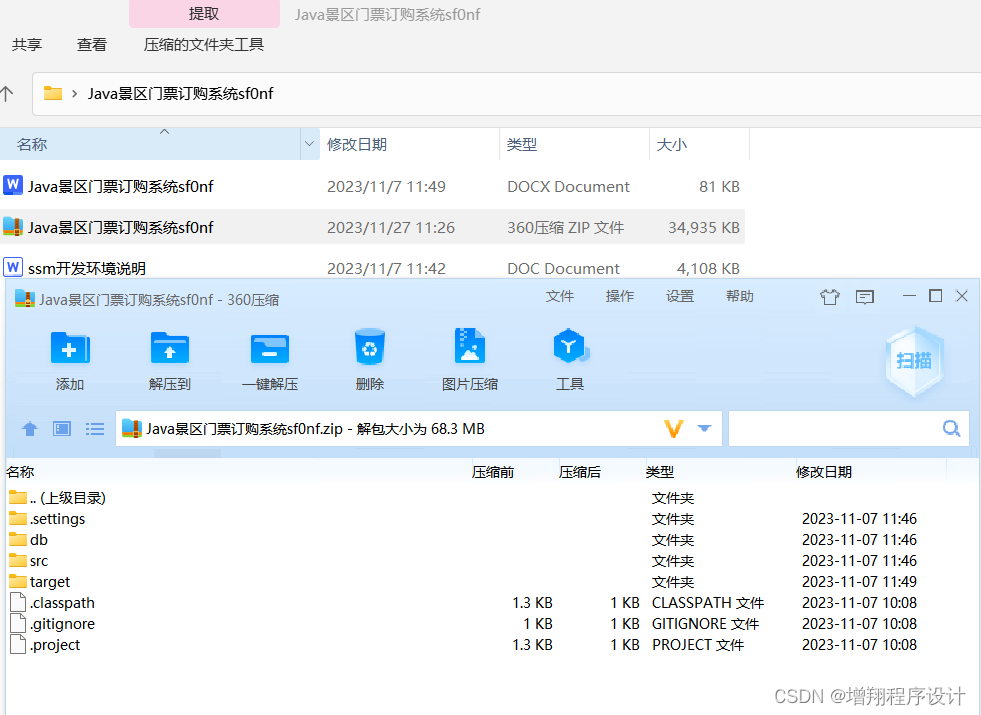Open the 图片压缩 image compression tool
This screenshot has height=715, width=981.
pos(469,346)
